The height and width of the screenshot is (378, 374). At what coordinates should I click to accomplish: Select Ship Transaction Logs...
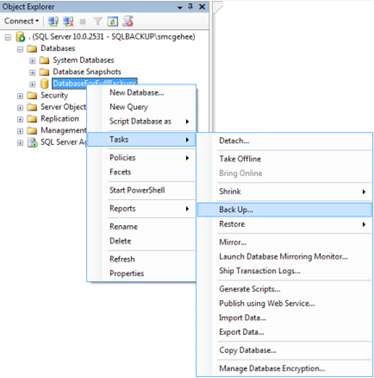[x=284, y=271]
